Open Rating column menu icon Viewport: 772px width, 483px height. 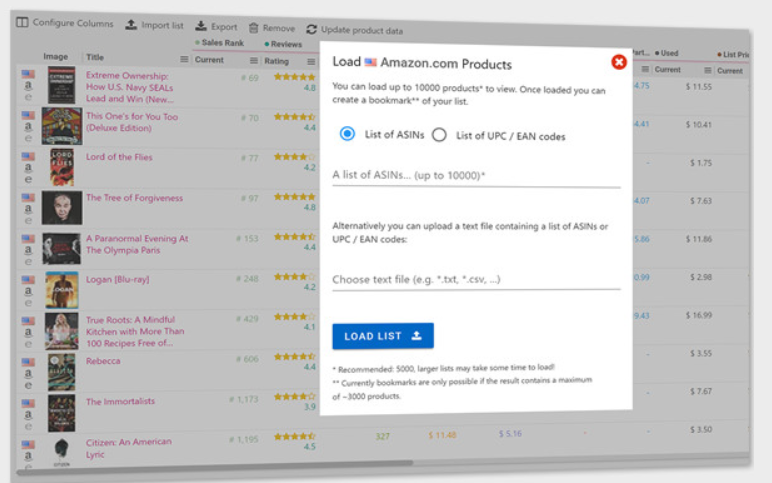click(311, 62)
